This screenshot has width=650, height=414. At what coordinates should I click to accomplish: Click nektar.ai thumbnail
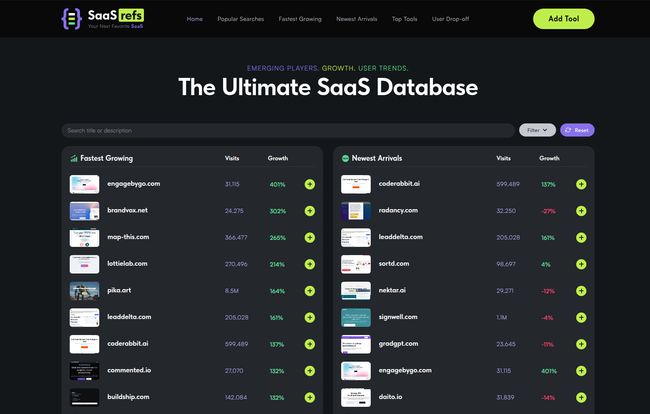(356, 291)
